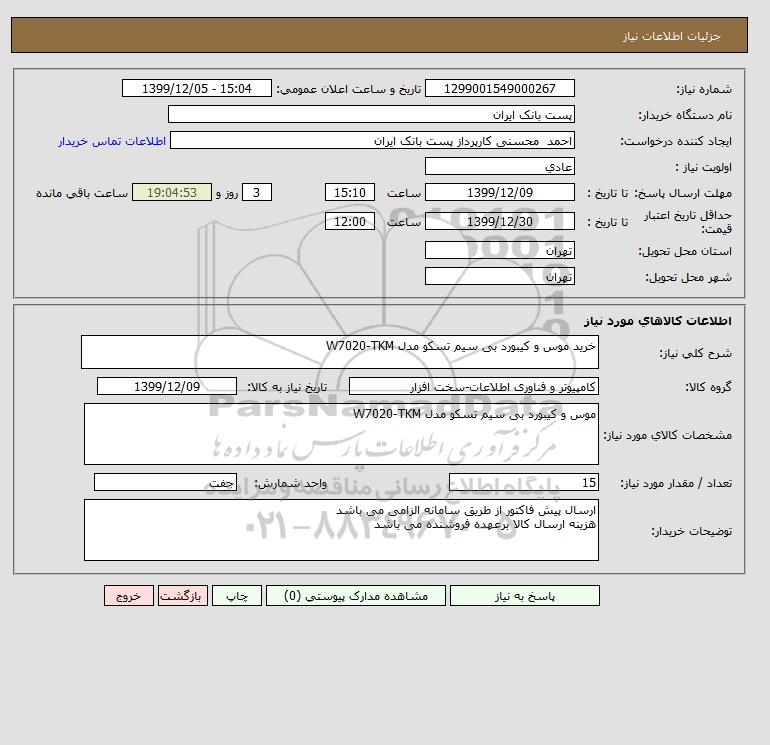770x745 pixels.
Task: Click the label ایجاد کننده درخواست:
Action: (676, 141)
